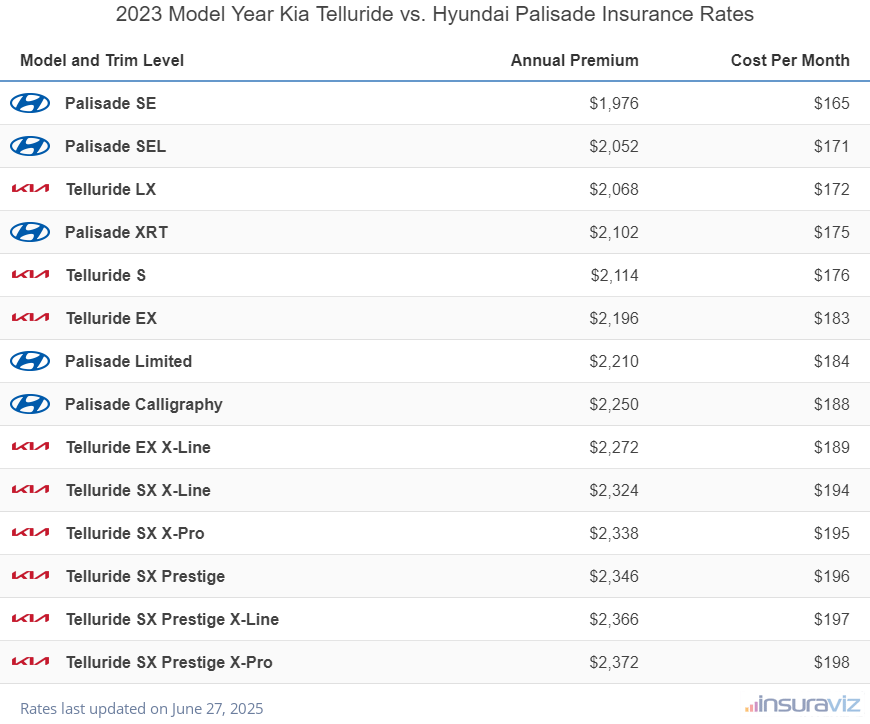Select the Palisade Limited row label

pos(128,361)
